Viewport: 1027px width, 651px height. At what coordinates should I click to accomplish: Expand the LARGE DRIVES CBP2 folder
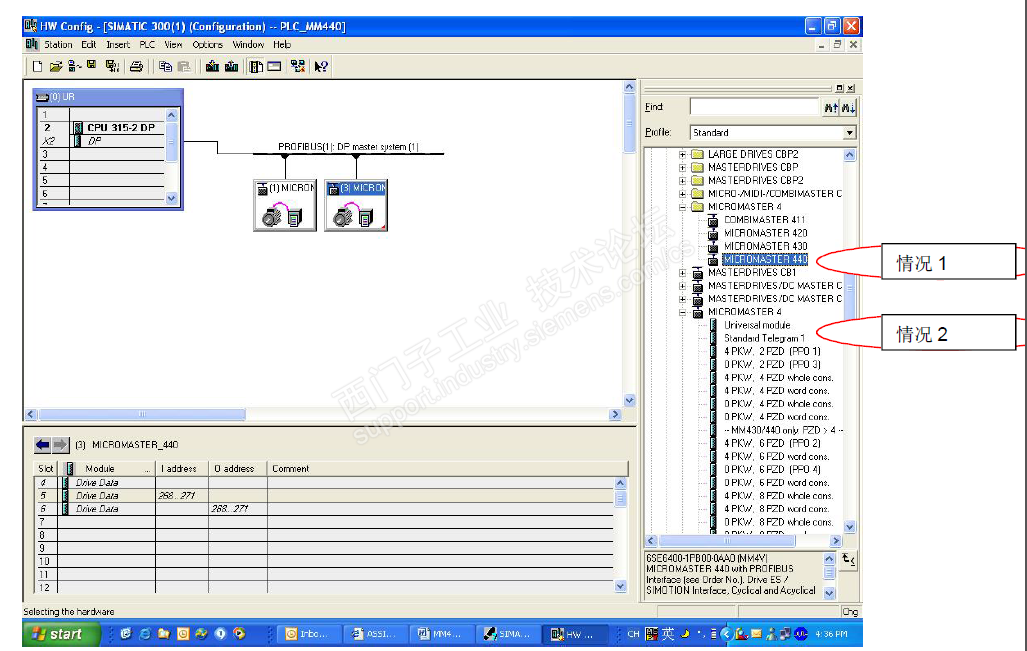(684, 155)
